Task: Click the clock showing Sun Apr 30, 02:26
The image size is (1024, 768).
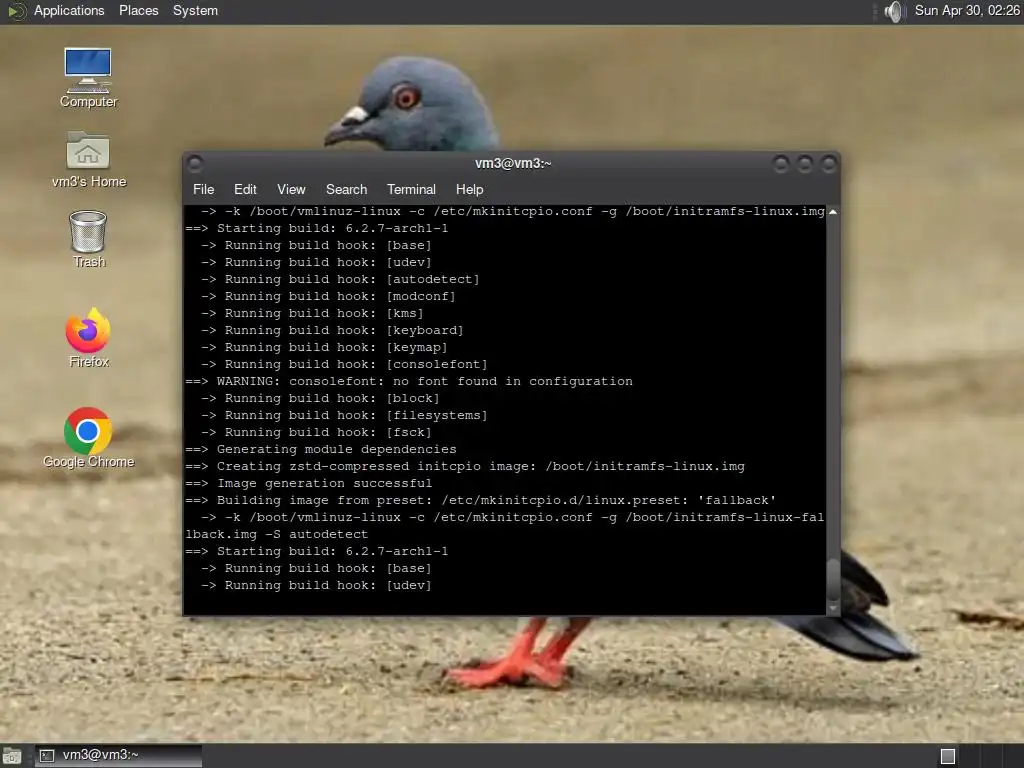Action: tap(967, 11)
